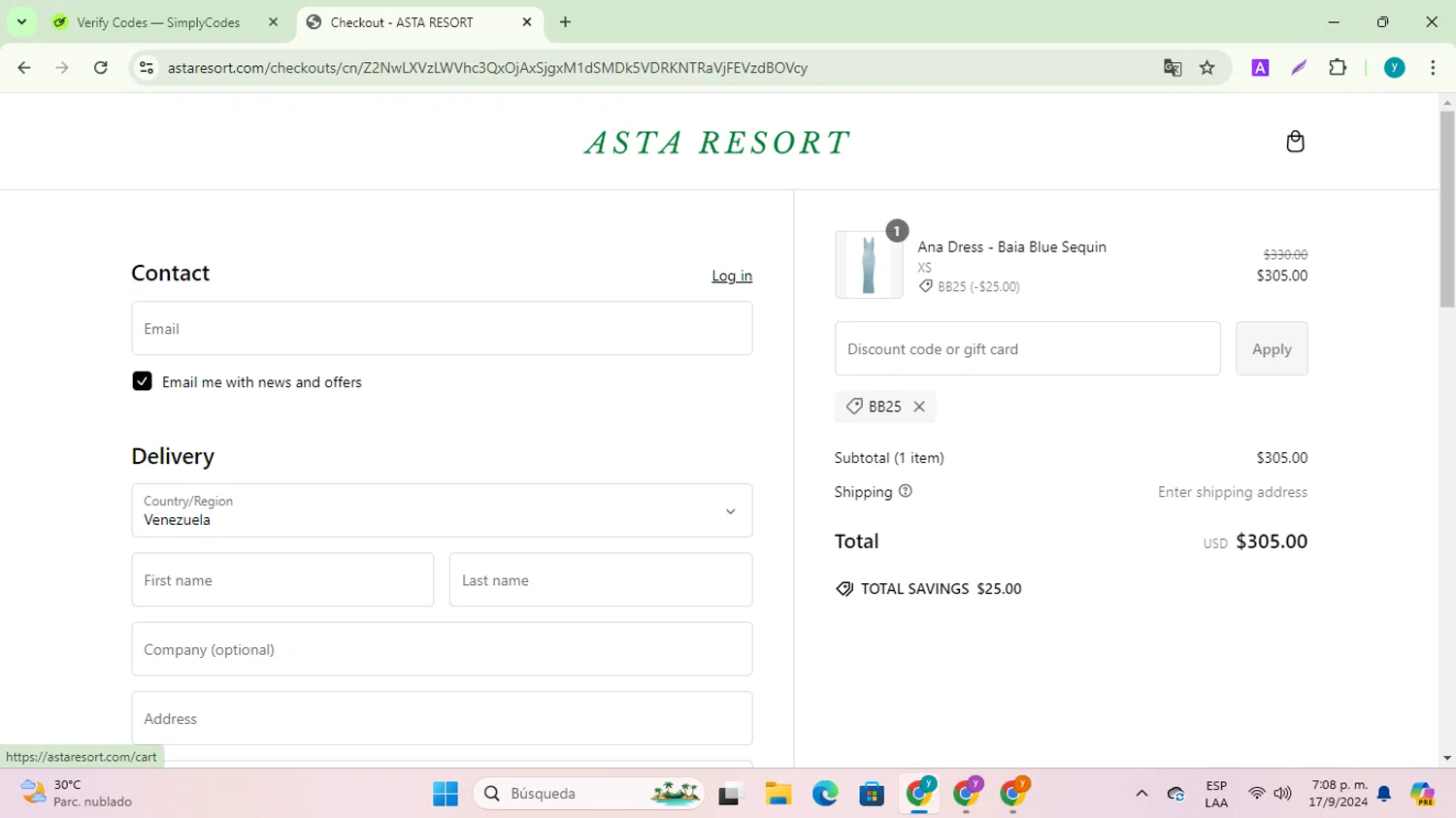Image resolution: width=1456 pixels, height=818 pixels.
Task: Open Microsoft Store from the taskbar
Action: tap(872, 794)
